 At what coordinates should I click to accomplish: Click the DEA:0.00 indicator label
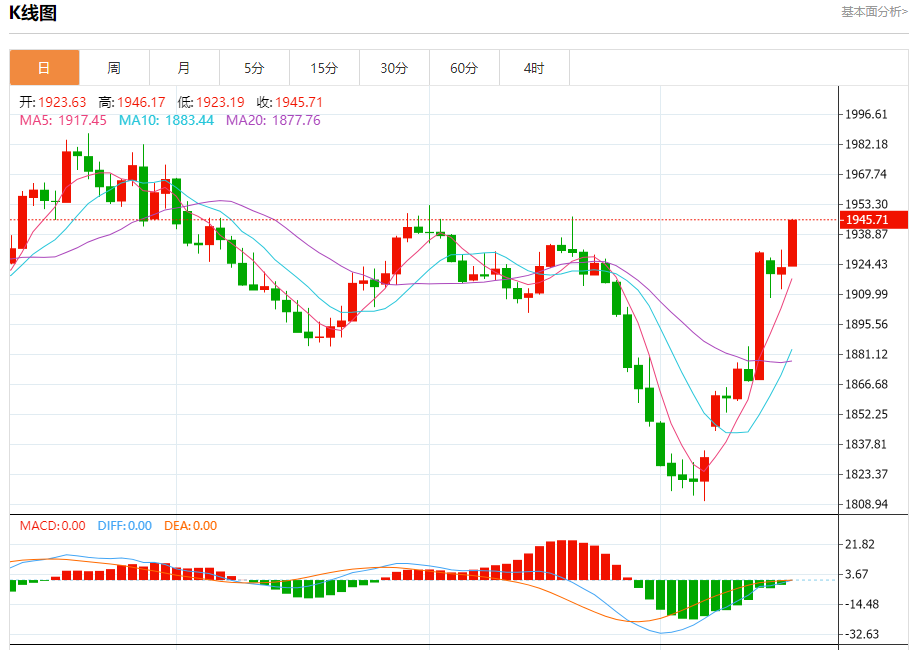coord(191,526)
